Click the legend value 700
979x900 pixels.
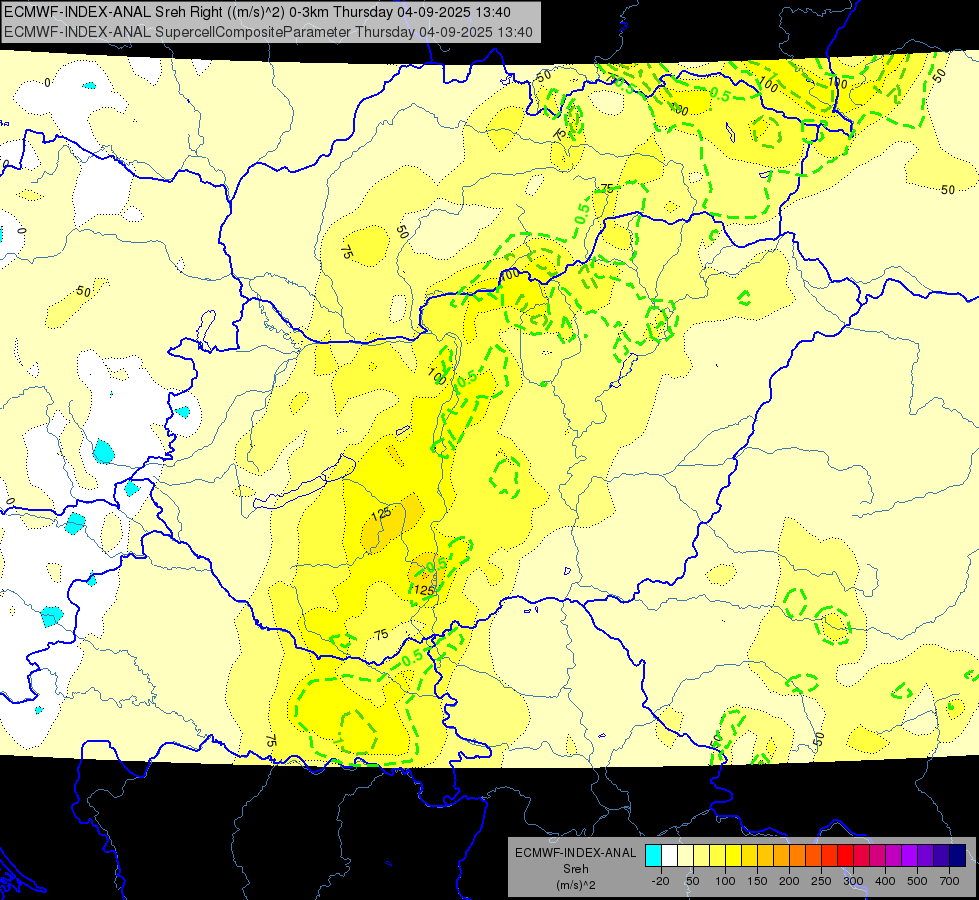(x=950, y=881)
